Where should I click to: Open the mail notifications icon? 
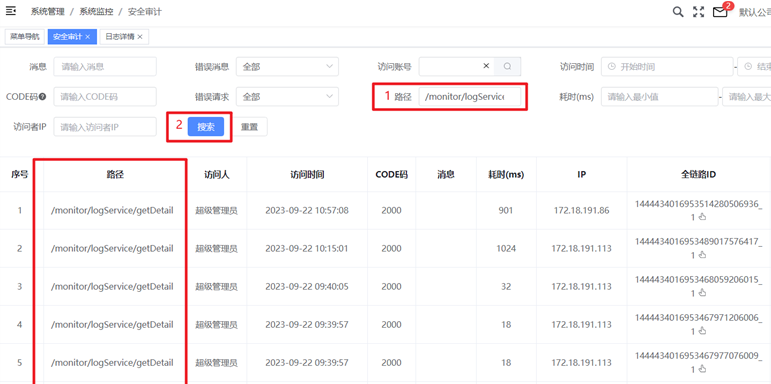coord(720,12)
